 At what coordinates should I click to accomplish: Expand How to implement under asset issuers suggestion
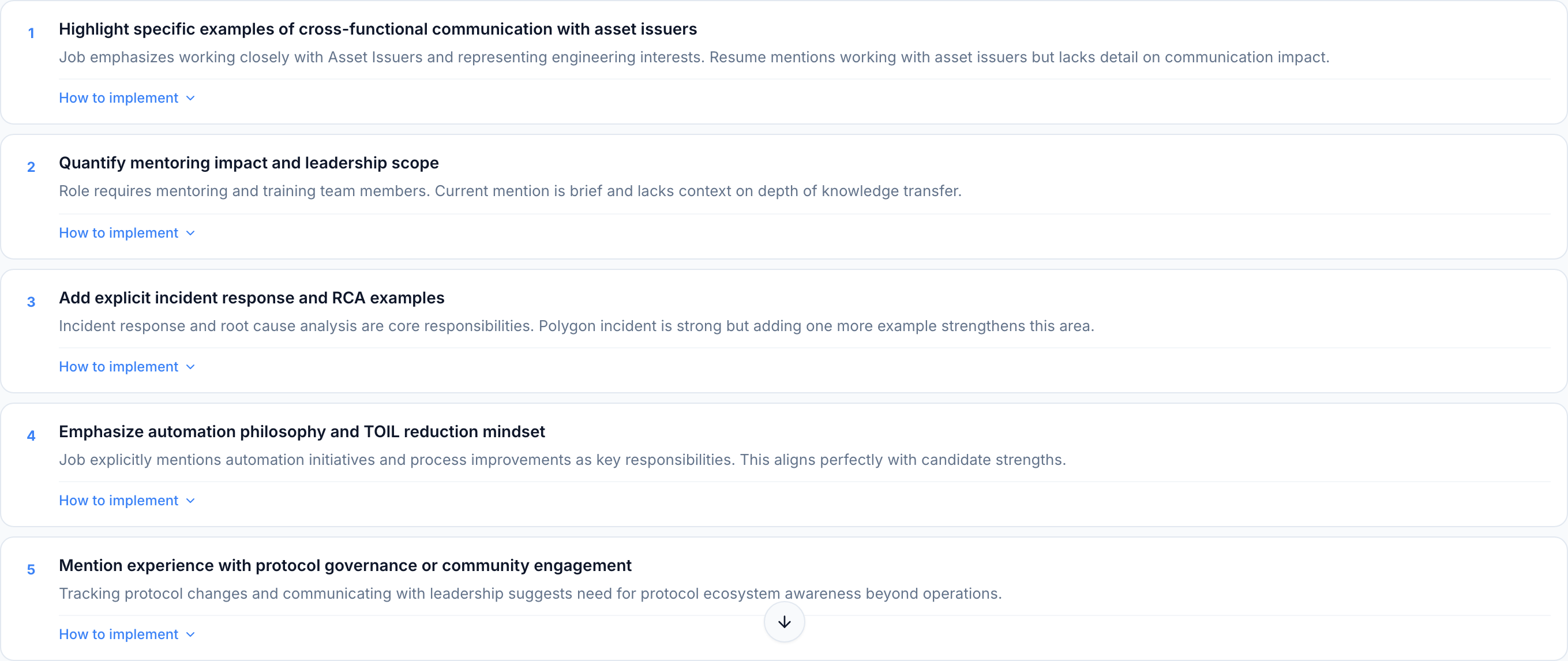pyautogui.click(x=126, y=98)
